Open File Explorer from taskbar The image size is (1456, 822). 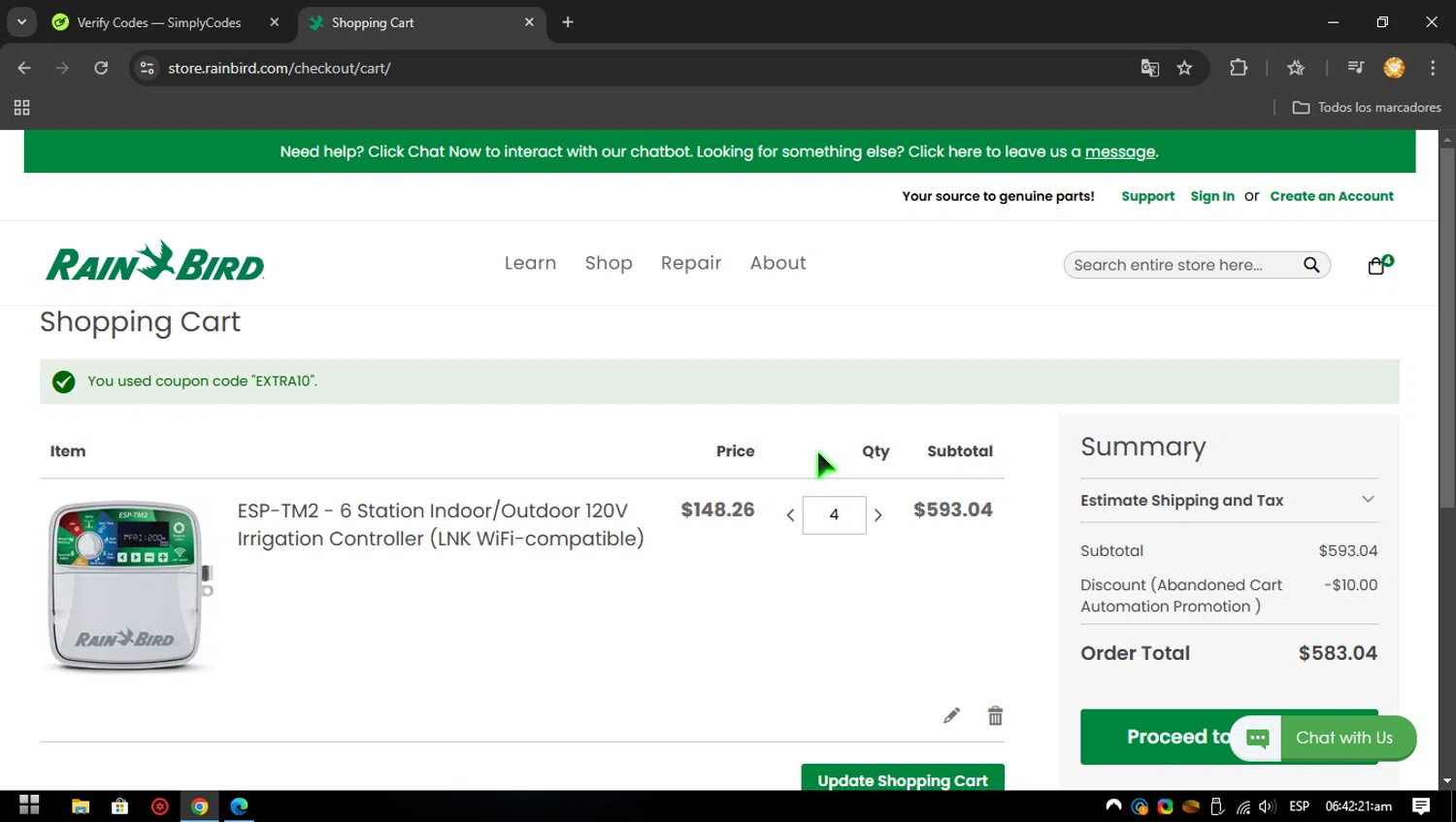tap(81, 806)
